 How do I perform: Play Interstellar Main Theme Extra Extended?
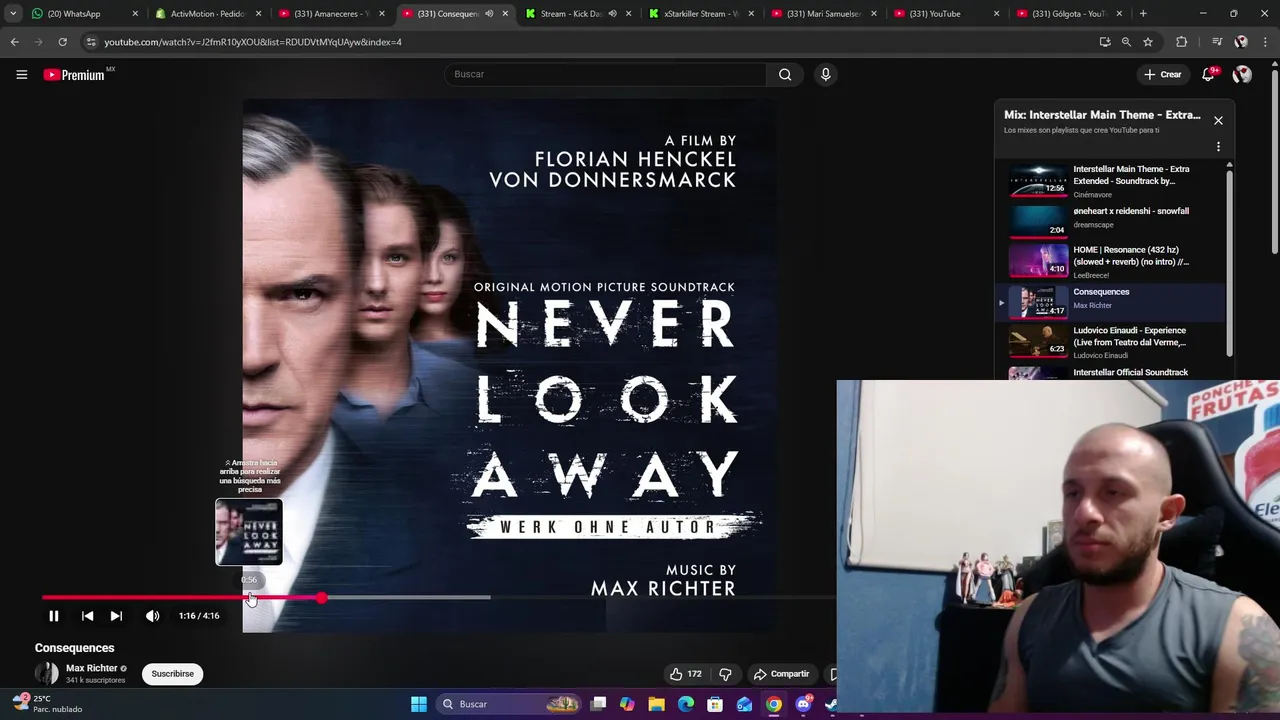coord(1115,181)
